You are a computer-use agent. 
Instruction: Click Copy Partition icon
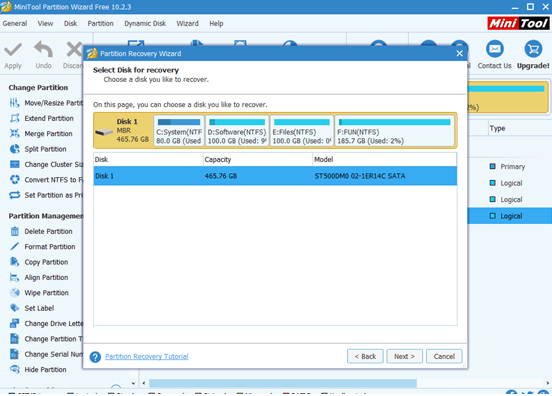[14, 262]
